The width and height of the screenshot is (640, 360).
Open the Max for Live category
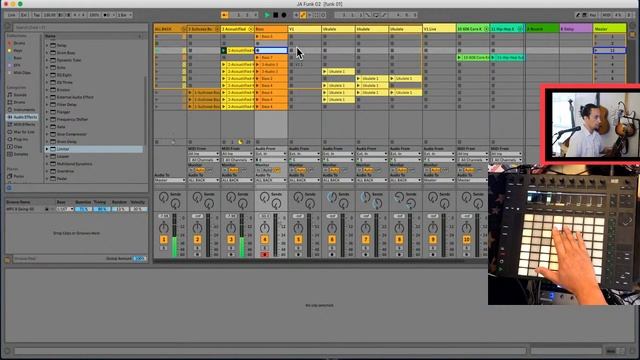point(24,132)
